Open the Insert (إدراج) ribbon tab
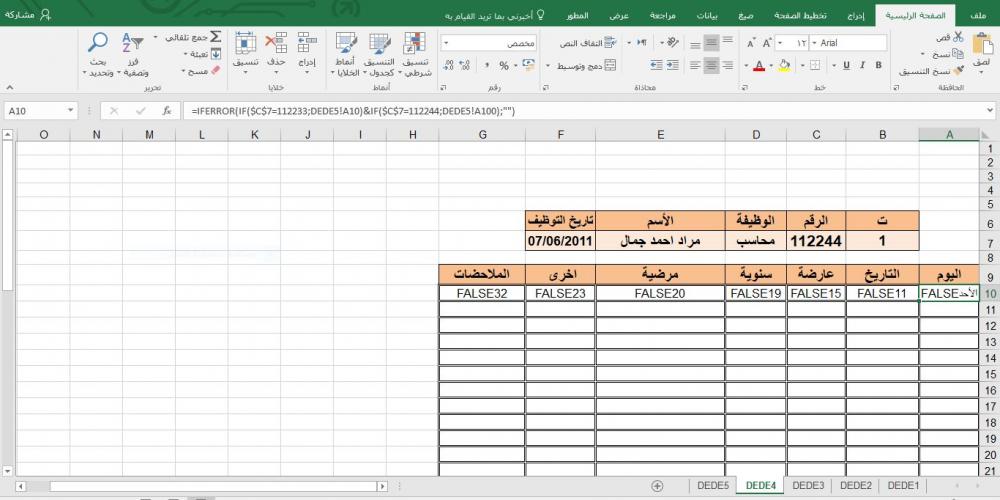This screenshot has height=500, width=1000. (855, 17)
